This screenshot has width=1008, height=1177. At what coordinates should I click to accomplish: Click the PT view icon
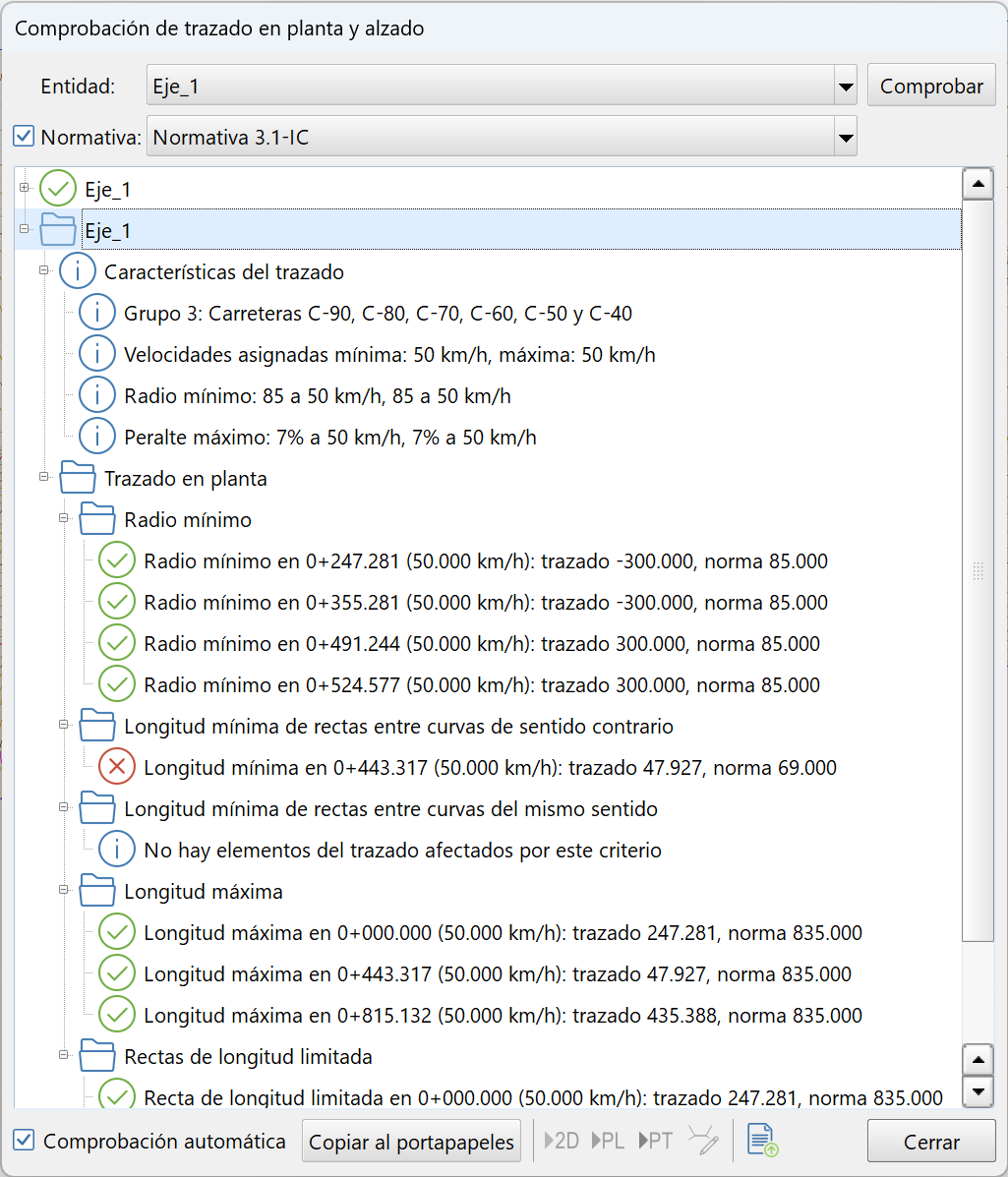point(656,1142)
